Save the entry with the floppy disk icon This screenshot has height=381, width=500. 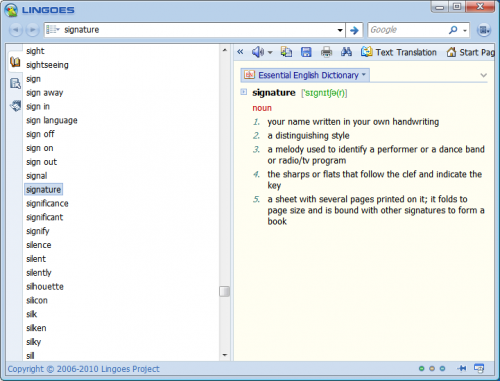pyautogui.click(x=306, y=52)
